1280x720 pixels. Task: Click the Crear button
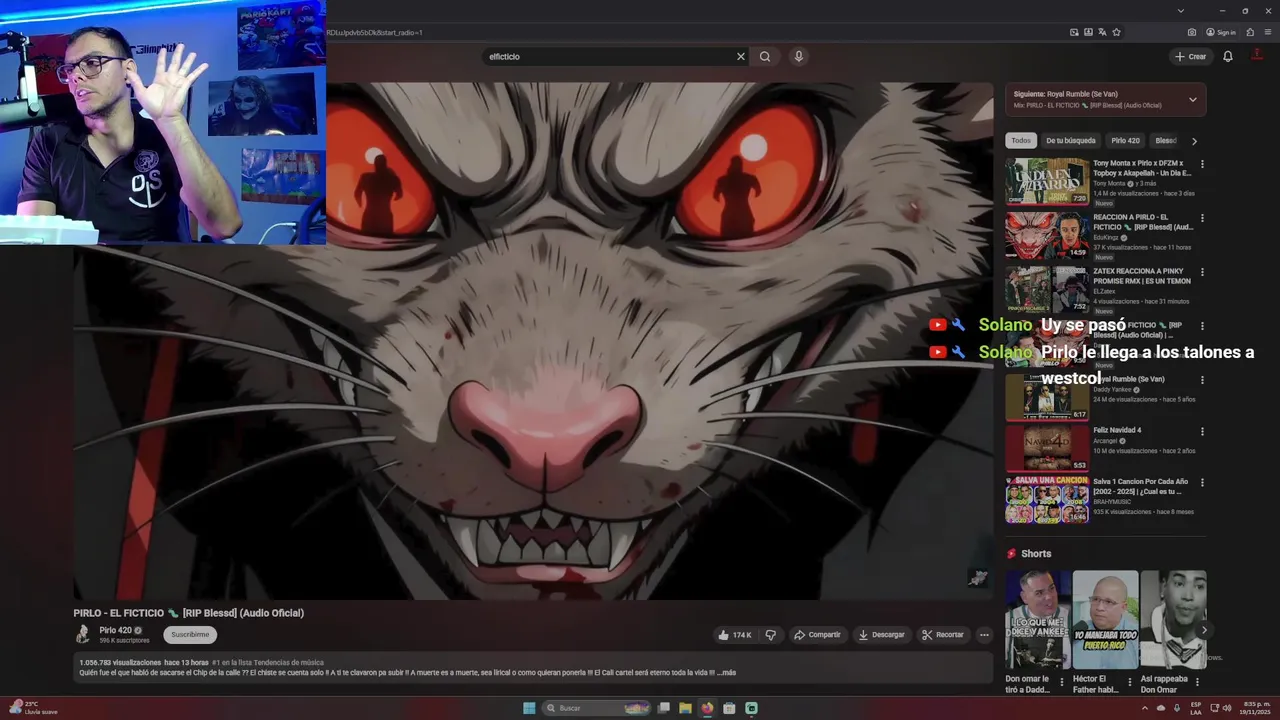(1191, 56)
